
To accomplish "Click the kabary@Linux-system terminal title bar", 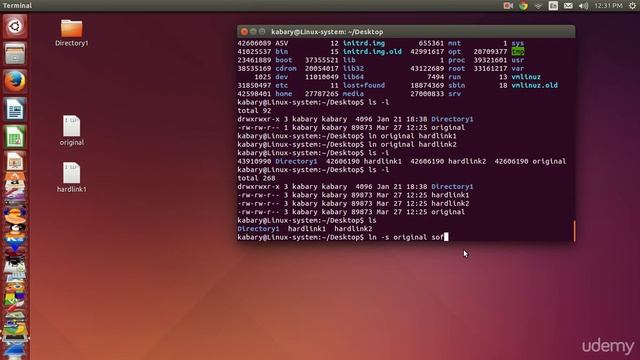I will point(406,32).
